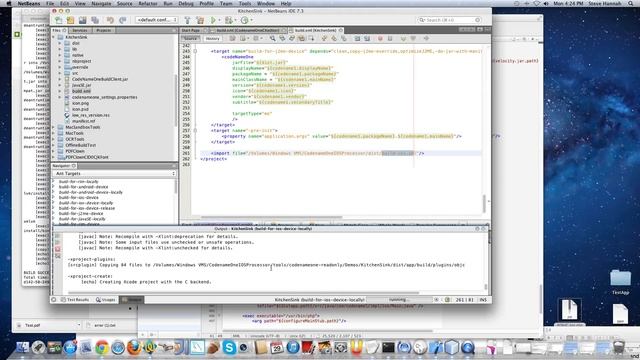Open Google Chrome from the Dock

(x=102, y=347)
